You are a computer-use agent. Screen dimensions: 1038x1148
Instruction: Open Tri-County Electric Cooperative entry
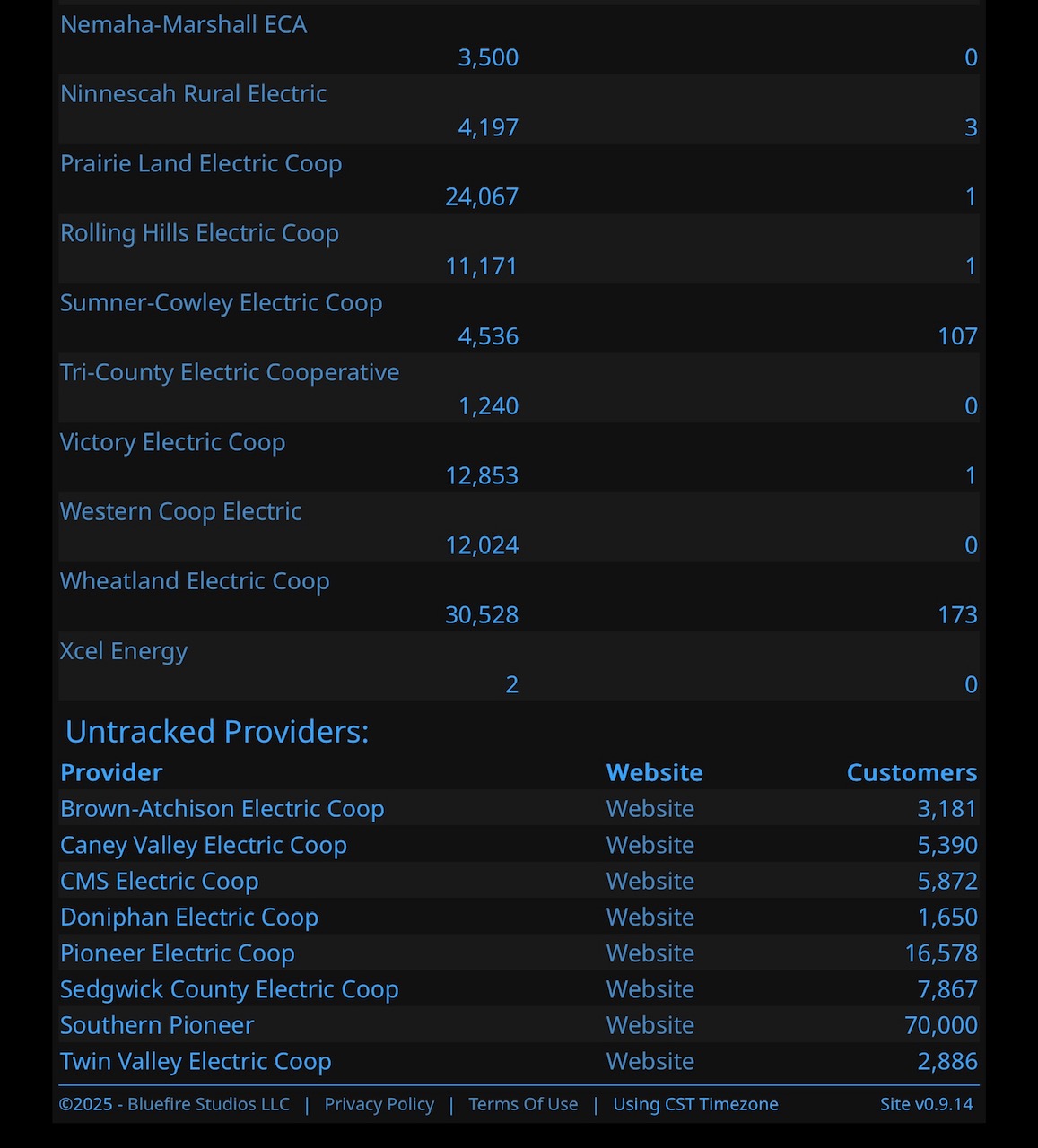(x=230, y=373)
